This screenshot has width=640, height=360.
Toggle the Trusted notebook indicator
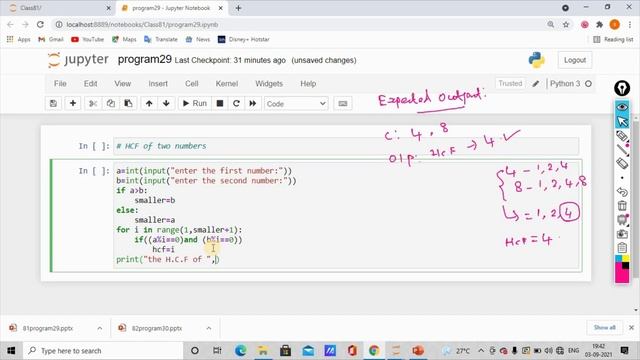point(510,84)
